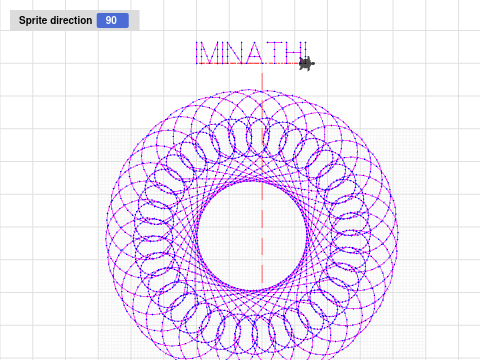This screenshot has width=480, height=360.
Task: Click the blue 90 direction value
Action: click(113, 20)
